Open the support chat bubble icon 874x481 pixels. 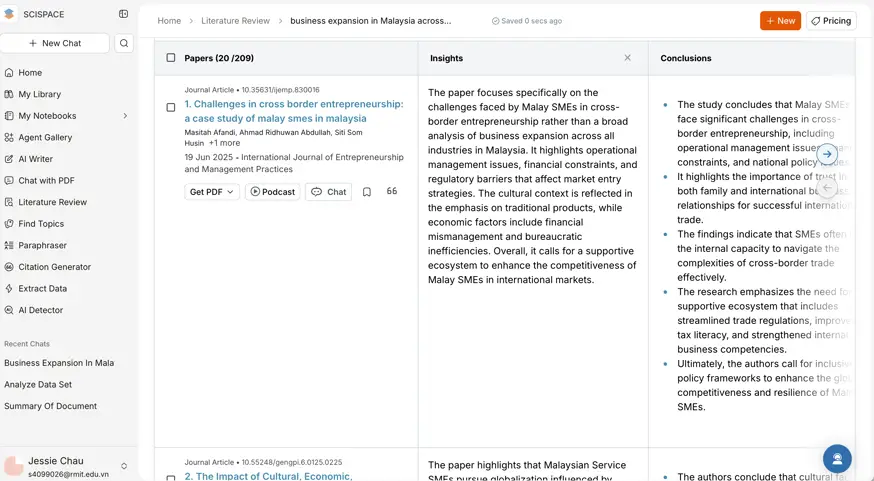coord(837,458)
